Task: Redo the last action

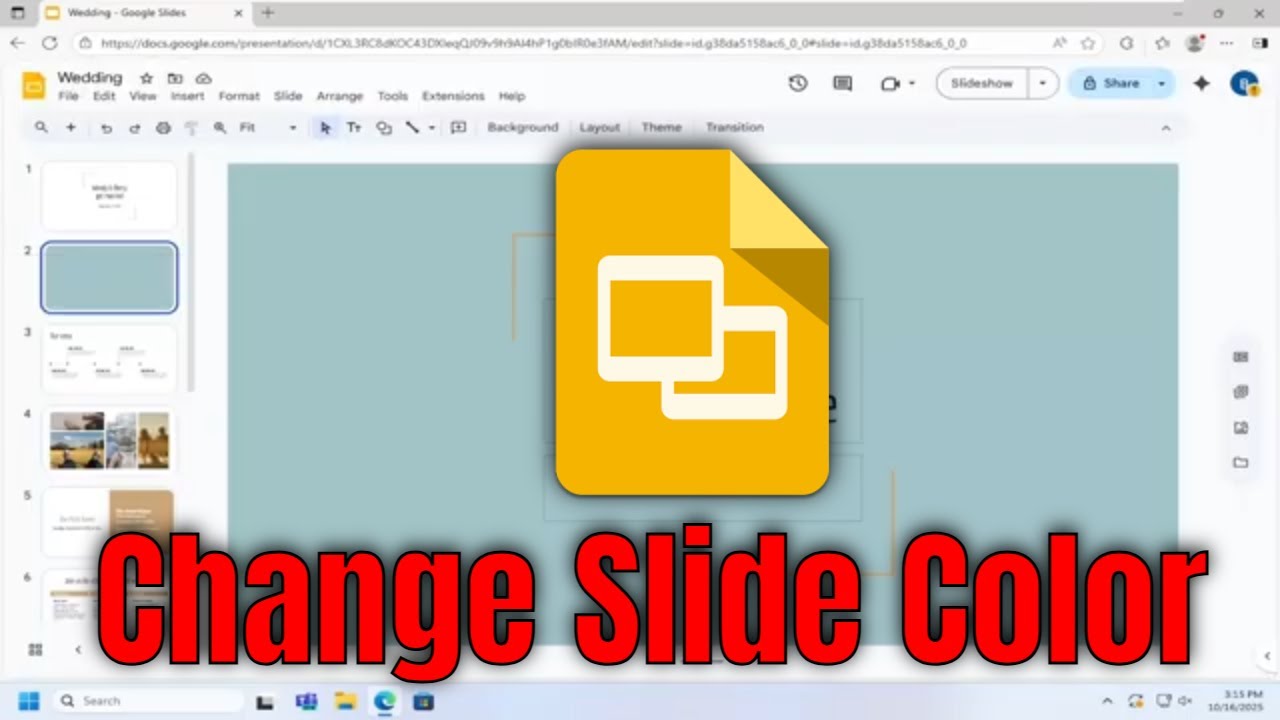Action: click(134, 128)
